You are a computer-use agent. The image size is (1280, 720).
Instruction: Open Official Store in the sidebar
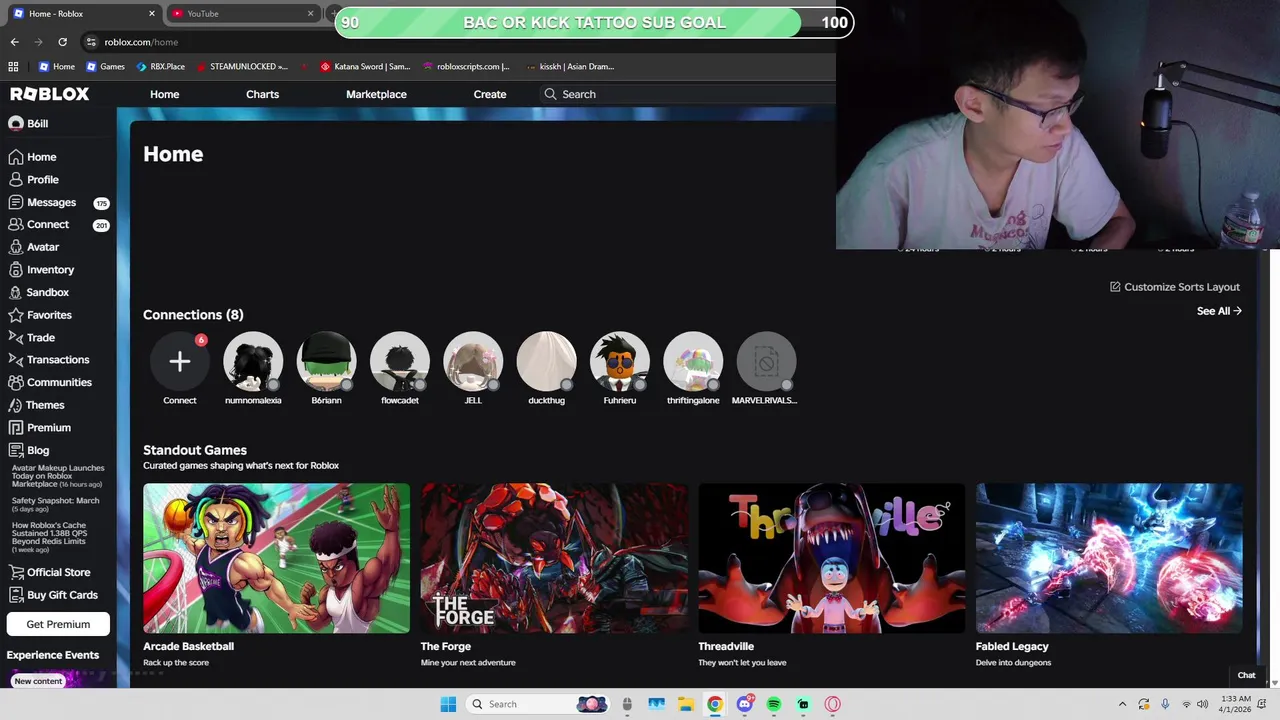[x=49, y=572]
